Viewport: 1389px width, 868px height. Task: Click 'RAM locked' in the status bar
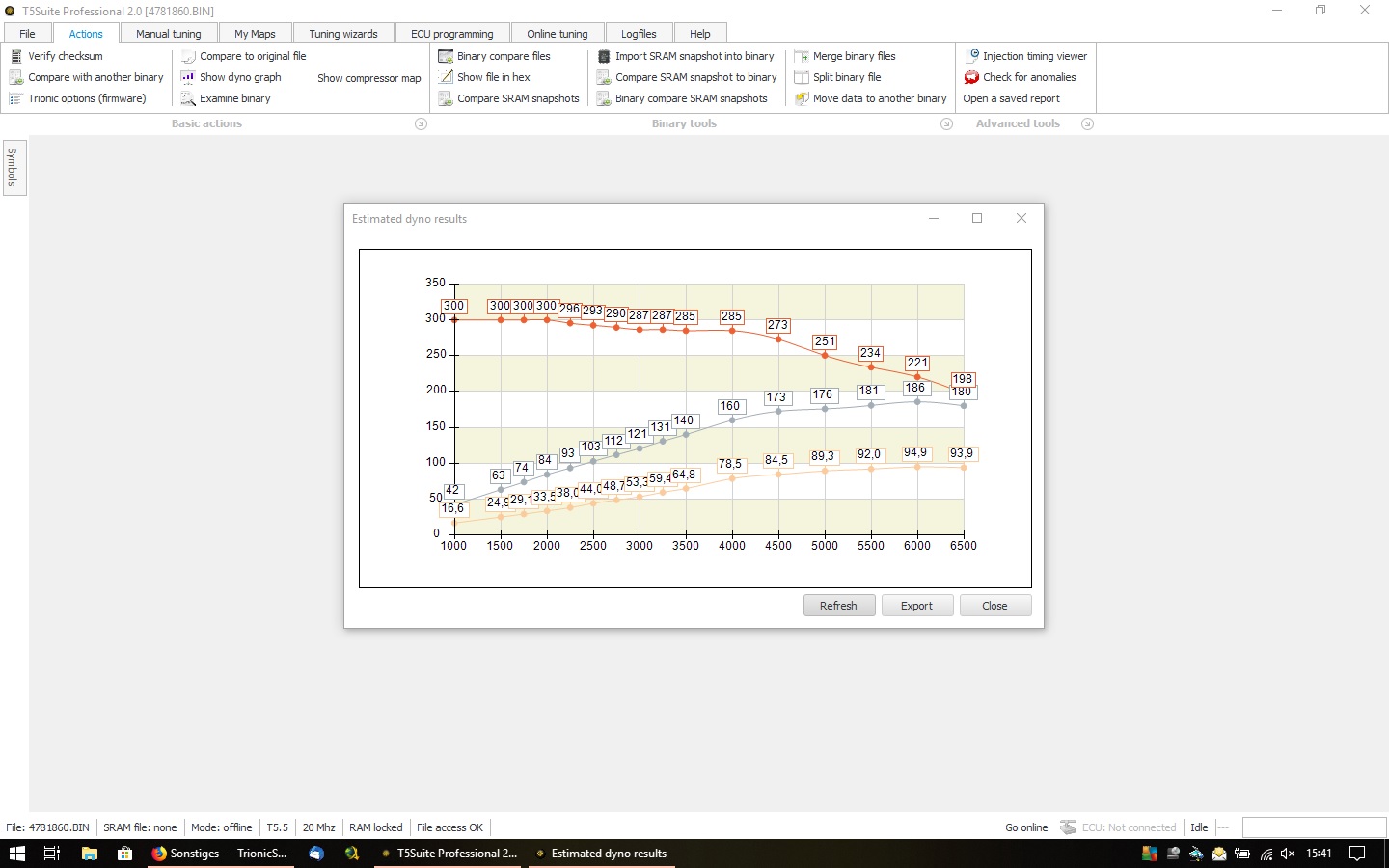point(376,827)
